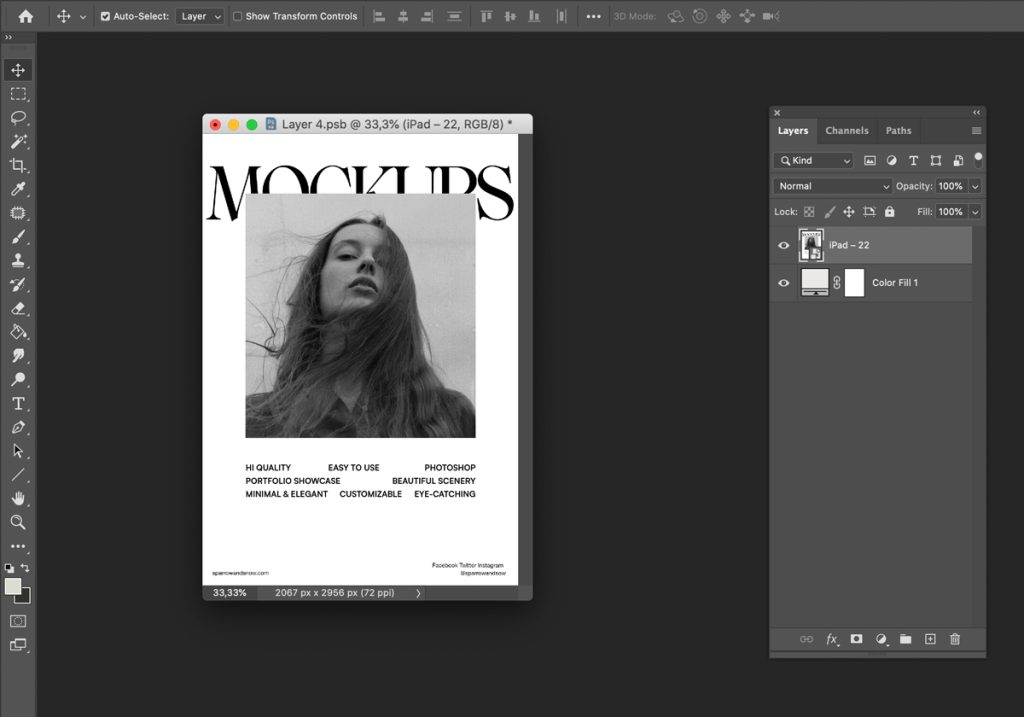The height and width of the screenshot is (717, 1024).
Task: Select the Line tool
Action: click(18, 475)
